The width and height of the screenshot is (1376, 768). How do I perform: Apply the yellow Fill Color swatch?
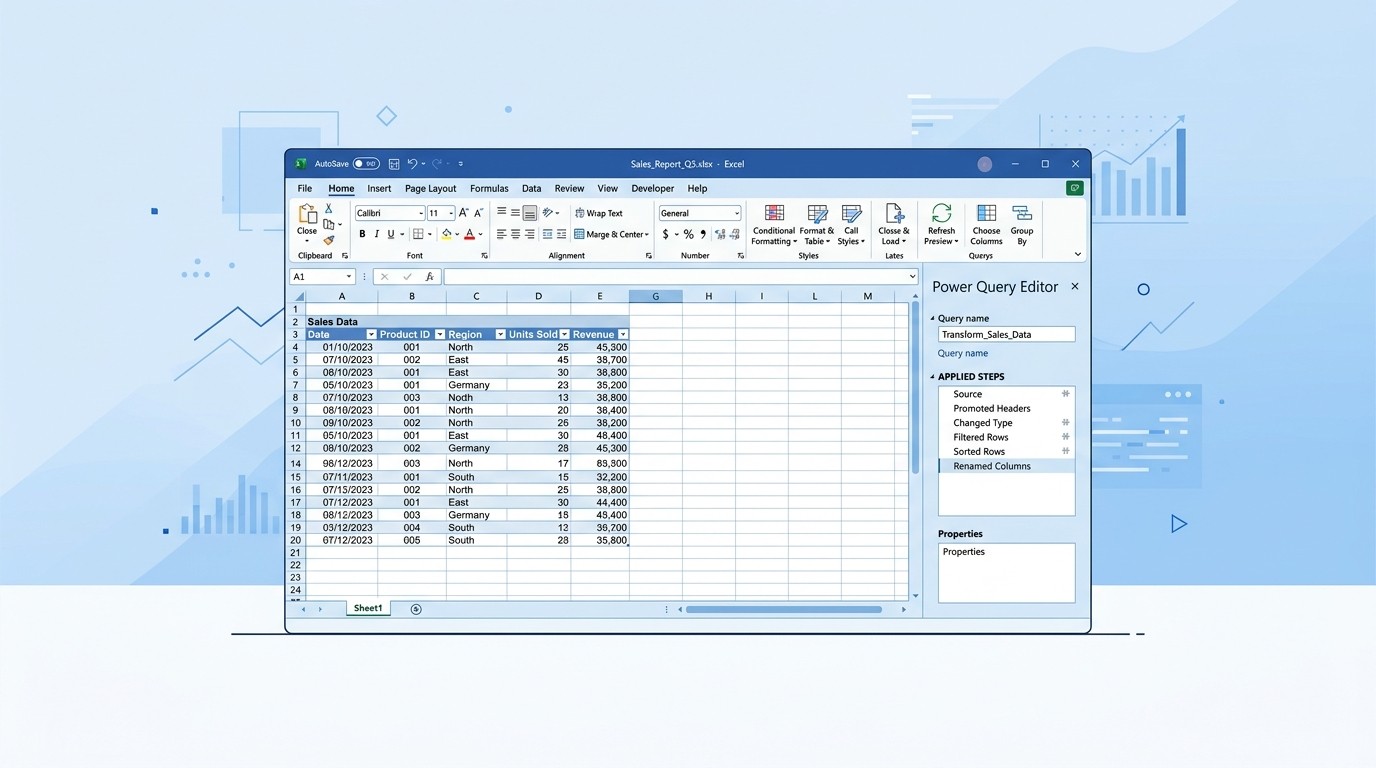click(446, 234)
